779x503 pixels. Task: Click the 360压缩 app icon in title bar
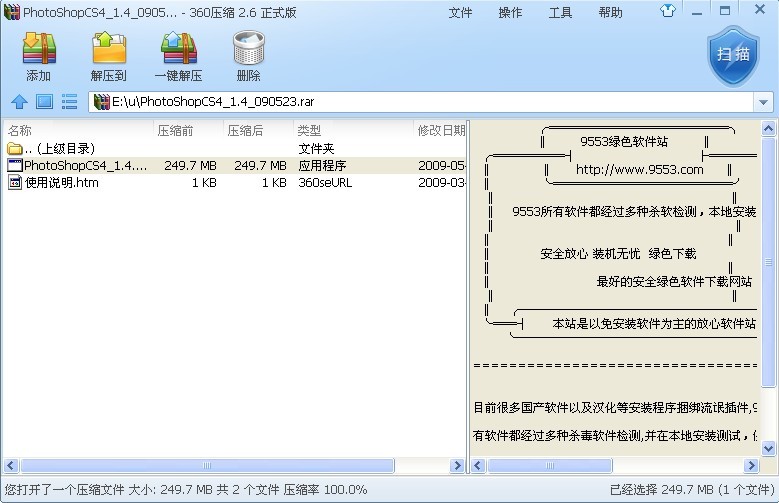(x=11, y=12)
